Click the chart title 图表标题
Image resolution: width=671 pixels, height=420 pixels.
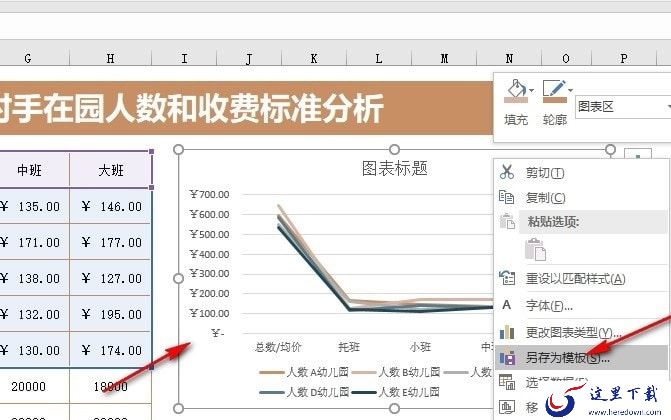pyautogui.click(x=395, y=169)
